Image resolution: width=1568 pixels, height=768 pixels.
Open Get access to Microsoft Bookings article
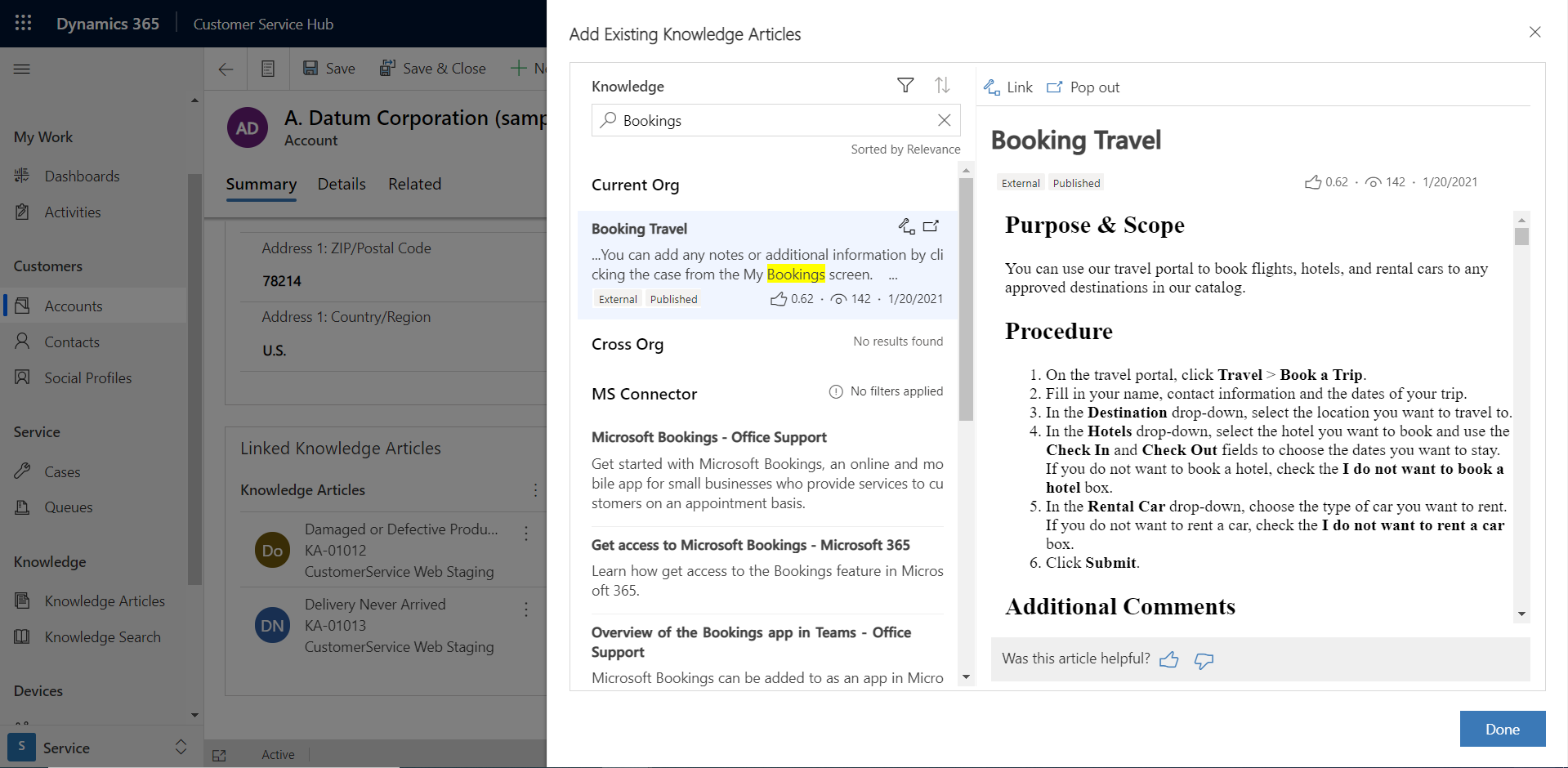click(750, 545)
